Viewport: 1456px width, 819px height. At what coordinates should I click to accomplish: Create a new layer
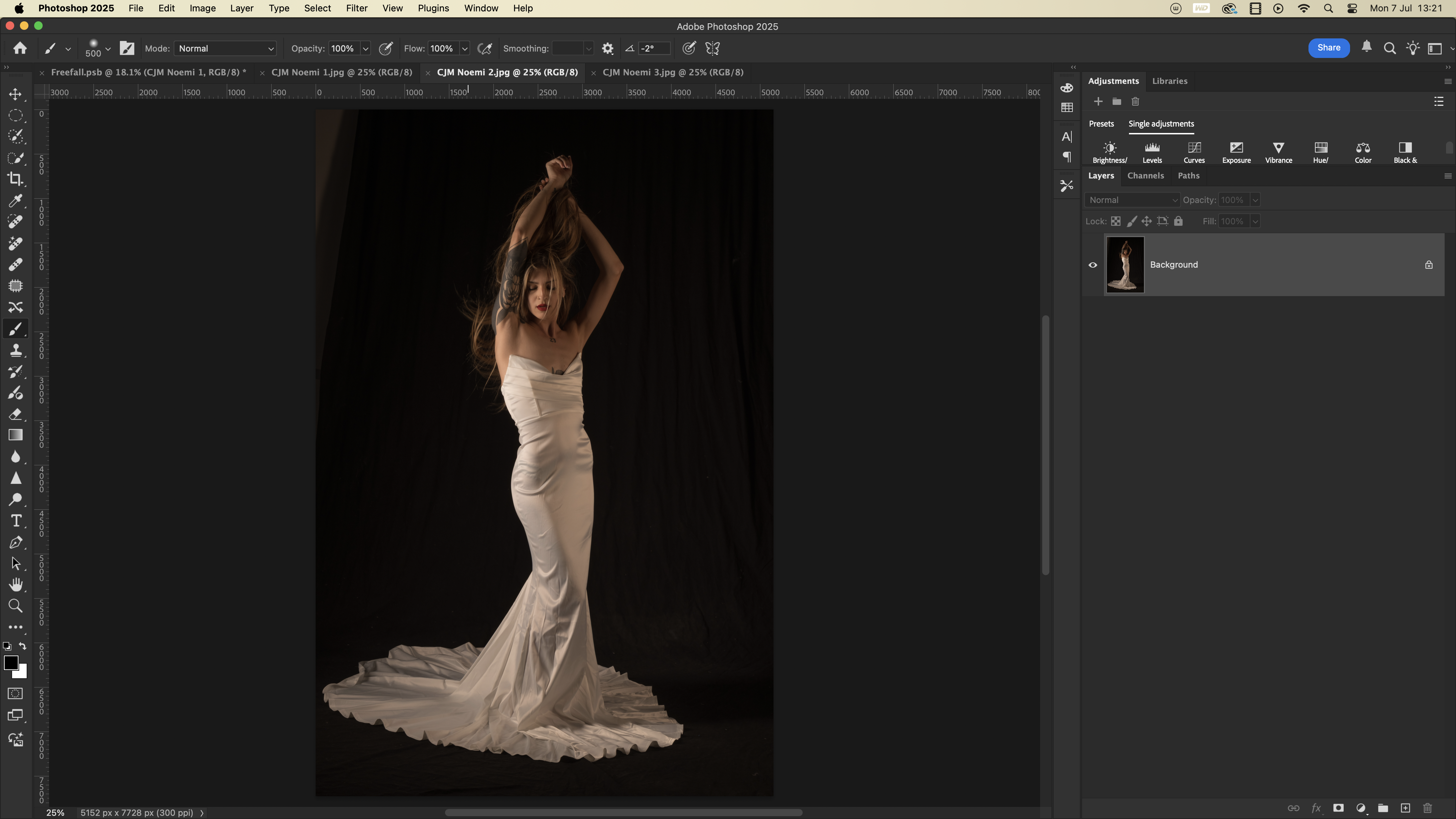1405,808
